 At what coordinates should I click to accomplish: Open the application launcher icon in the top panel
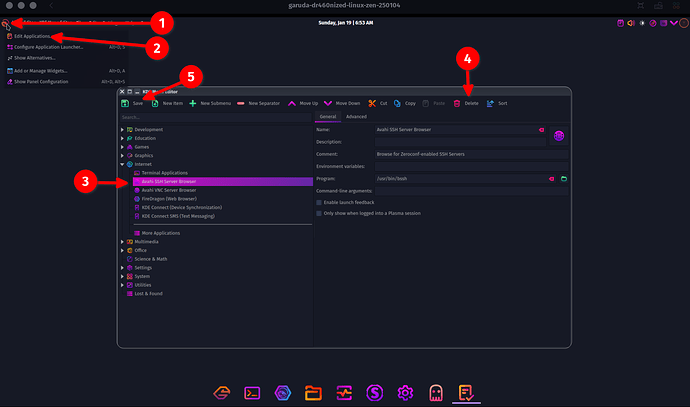coord(5,23)
